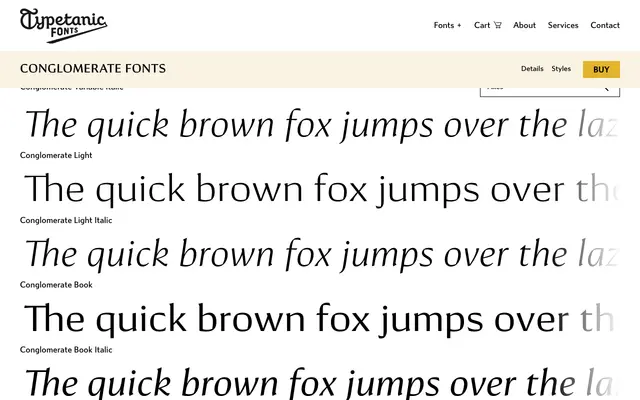Expand the Fonts menu

pos(447,25)
